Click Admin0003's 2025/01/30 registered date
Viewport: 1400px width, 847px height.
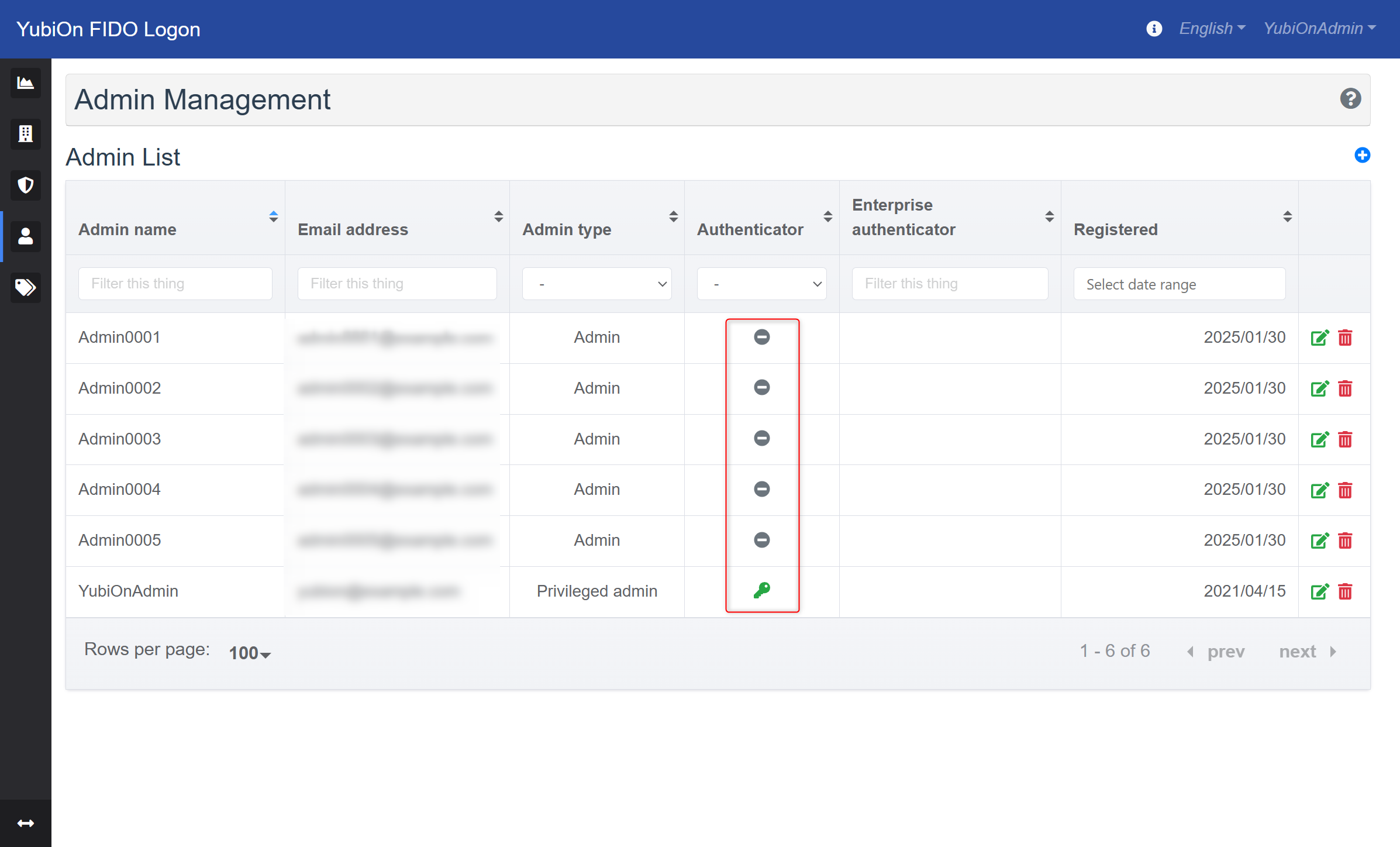(1244, 439)
